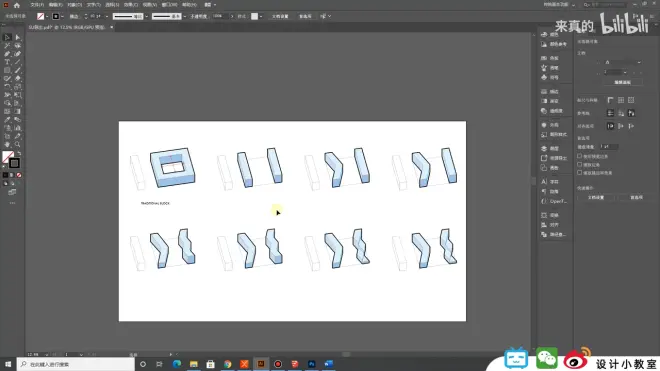The image size is (660, 371).
Task: Open variable width profile dropdown
Action: click(146, 16)
